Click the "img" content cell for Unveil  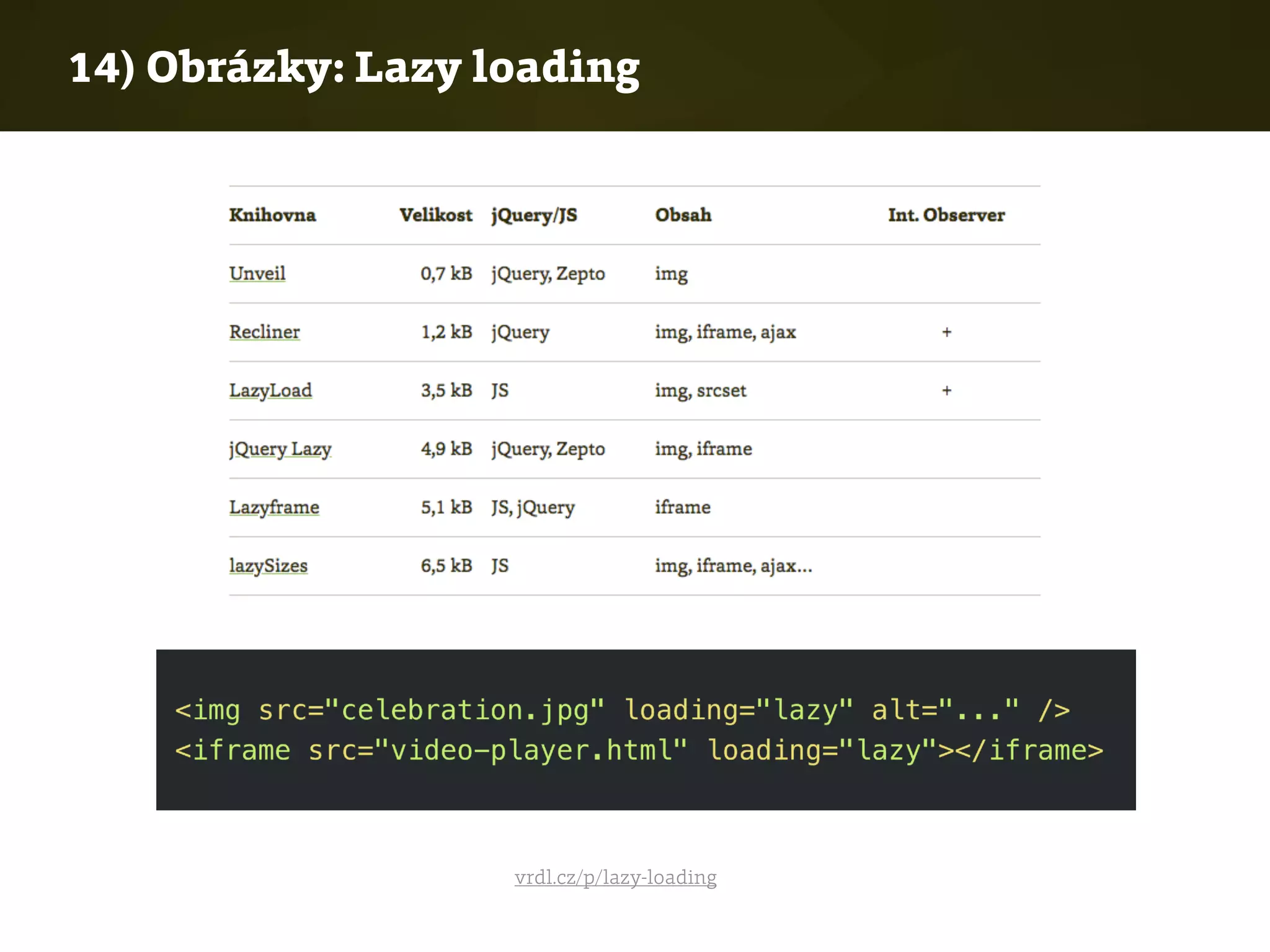[672, 273]
